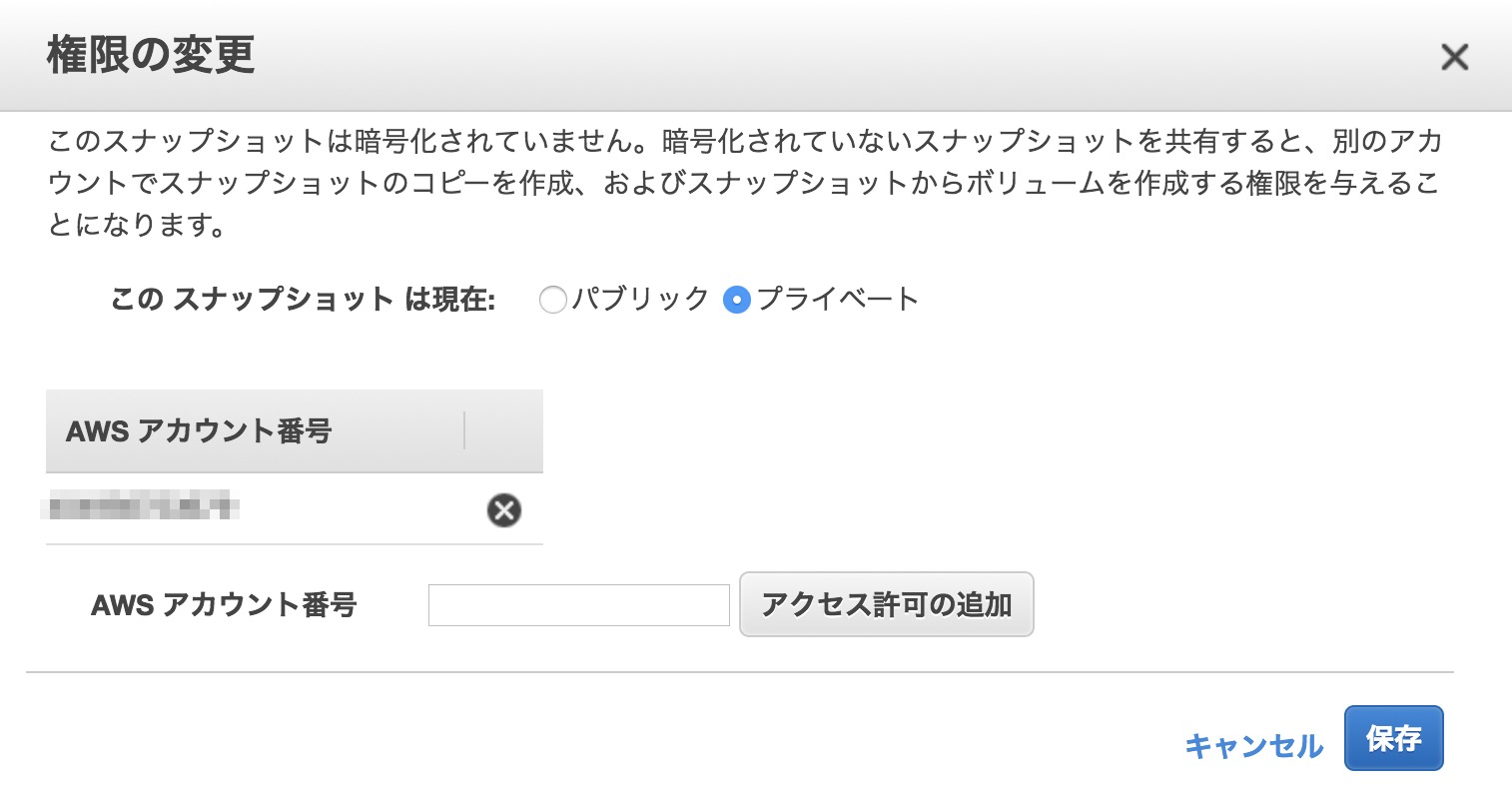This screenshot has width=1512, height=799.
Task: Click the プライベート label text
Action: click(838, 299)
